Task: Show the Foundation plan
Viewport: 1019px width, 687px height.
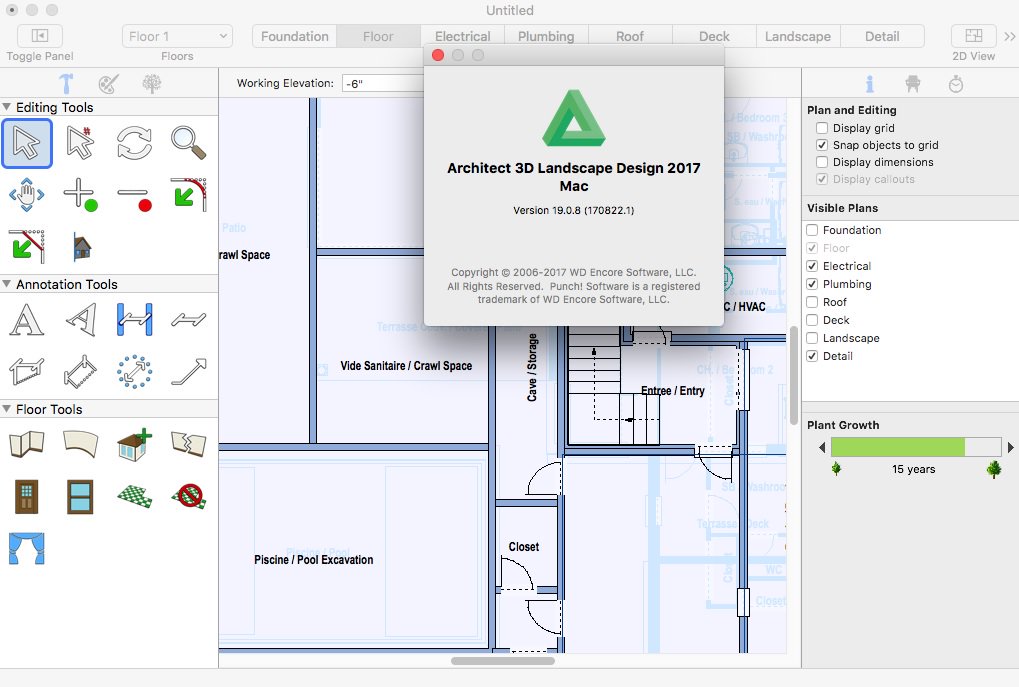Action: tap(812, 230)
